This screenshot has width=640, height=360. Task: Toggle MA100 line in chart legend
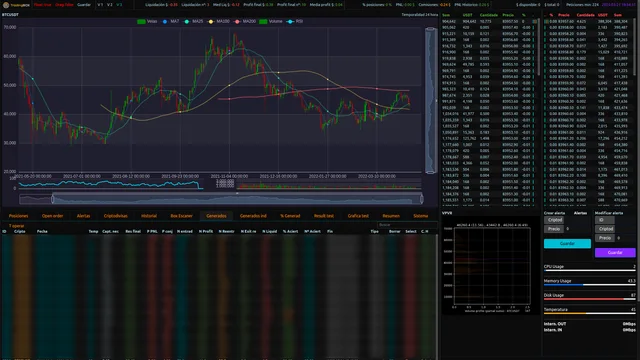[x=219, y=21]
